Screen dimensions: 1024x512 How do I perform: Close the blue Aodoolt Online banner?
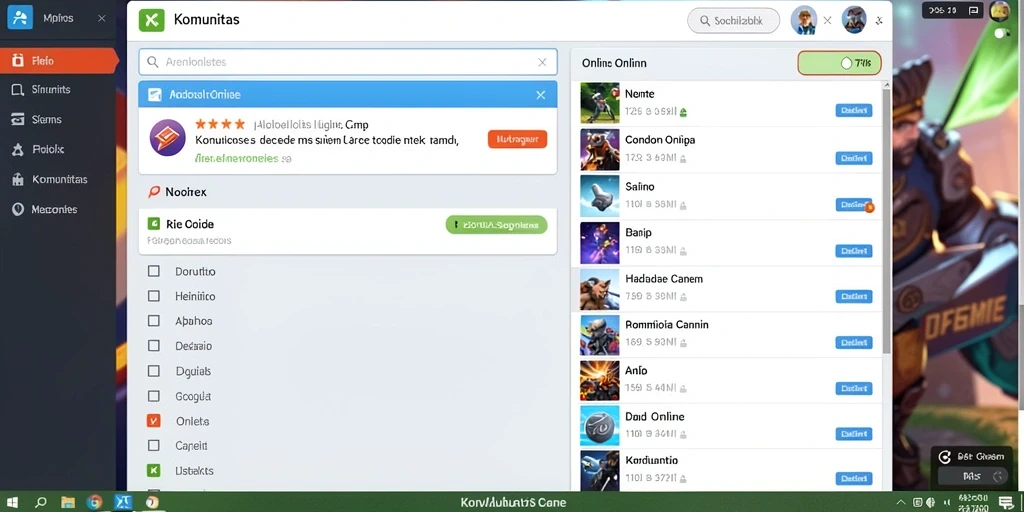click(x=541, y=95)
